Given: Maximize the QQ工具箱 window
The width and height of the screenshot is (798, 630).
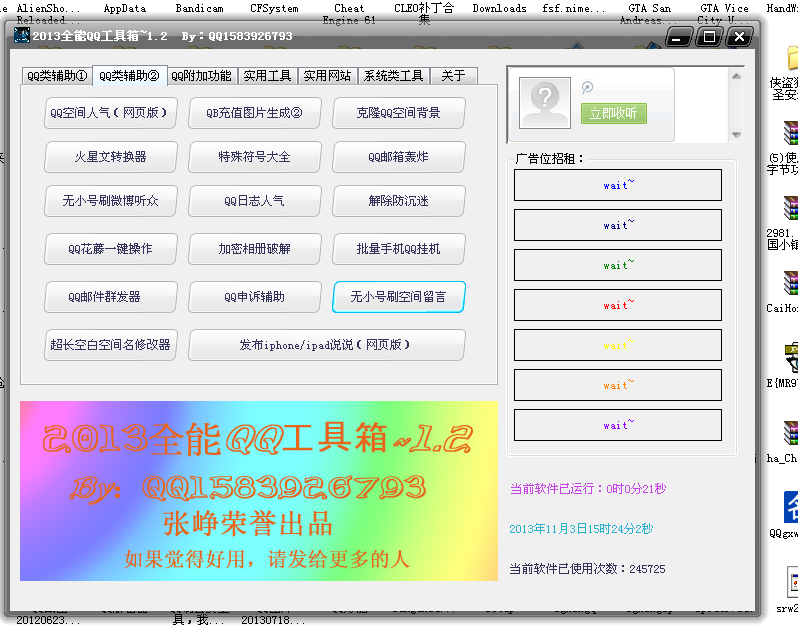Looking at the screenshot, I should click(709, 37).
